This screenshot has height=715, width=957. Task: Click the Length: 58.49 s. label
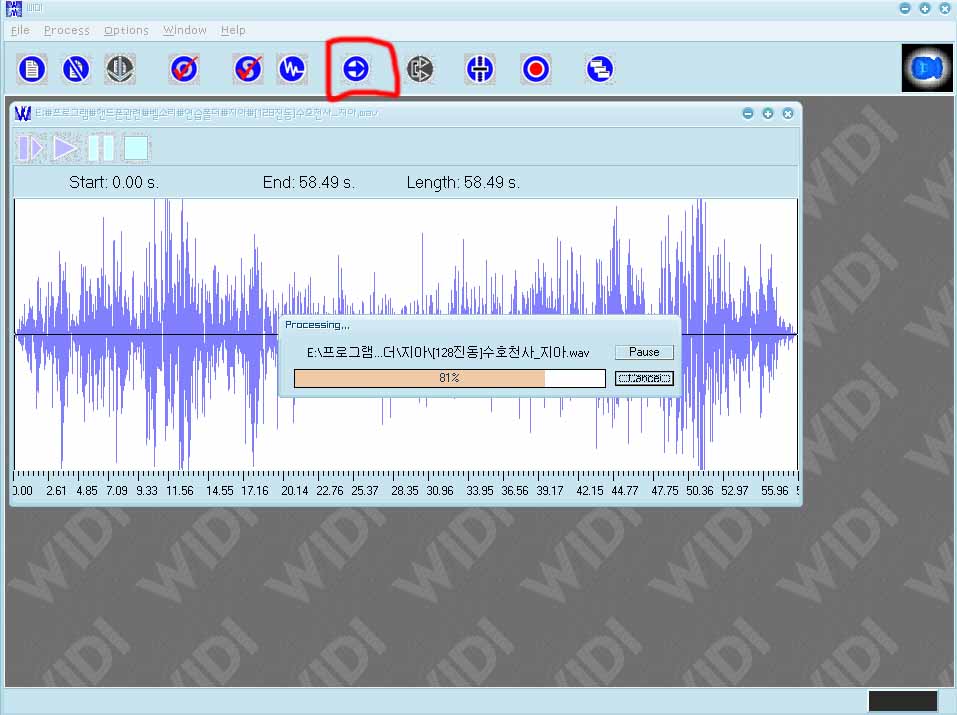tap(463, 183)
